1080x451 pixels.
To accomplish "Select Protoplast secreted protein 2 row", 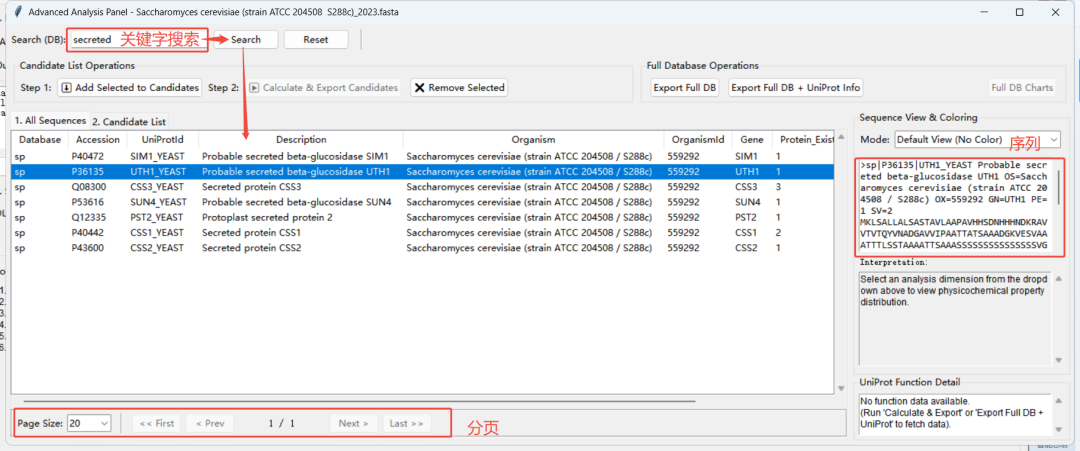I will 422,217.
